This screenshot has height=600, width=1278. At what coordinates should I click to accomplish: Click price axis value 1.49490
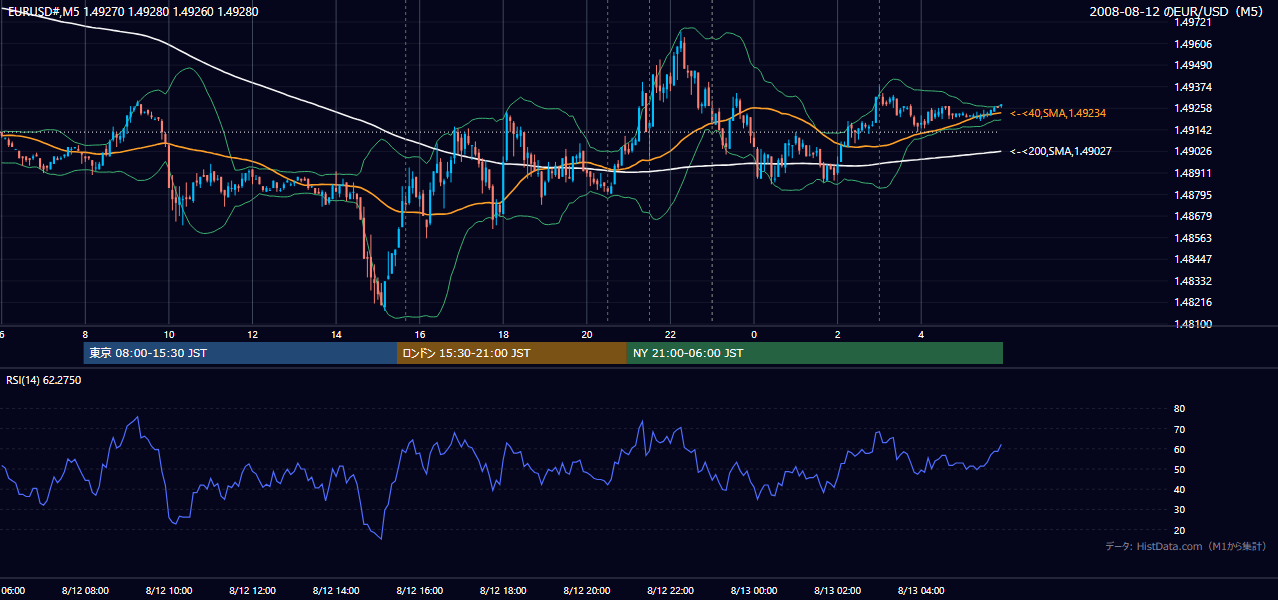click(x=1192, y=65)
